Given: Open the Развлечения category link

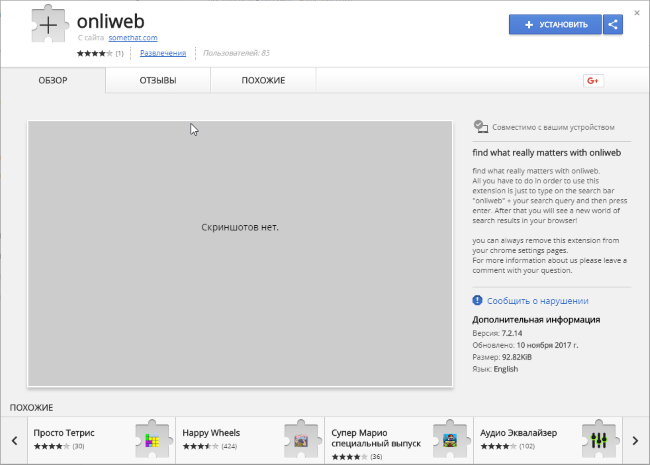Looking at the screenshot, I should click(x=163, y=53).
